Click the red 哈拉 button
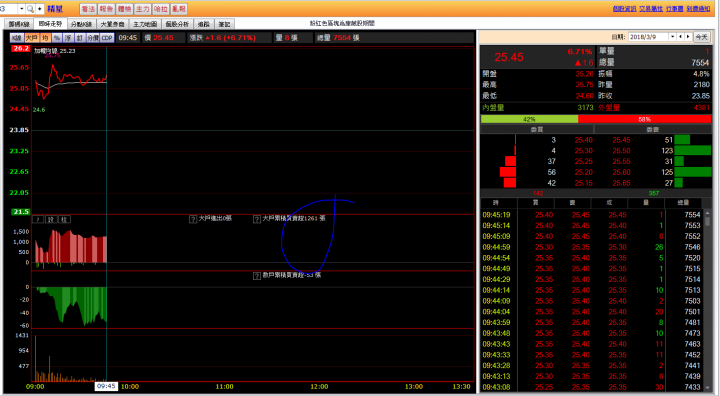This screenshot has height=396, width=720. point(161,9)
